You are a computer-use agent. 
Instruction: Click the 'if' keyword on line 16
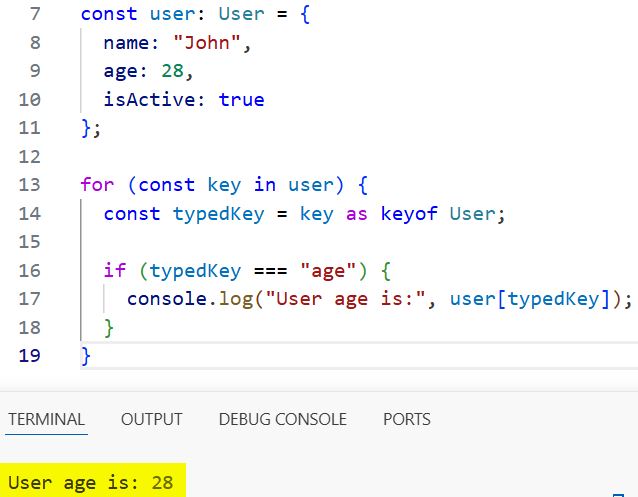pyautogui.click(x=115, y=271)
